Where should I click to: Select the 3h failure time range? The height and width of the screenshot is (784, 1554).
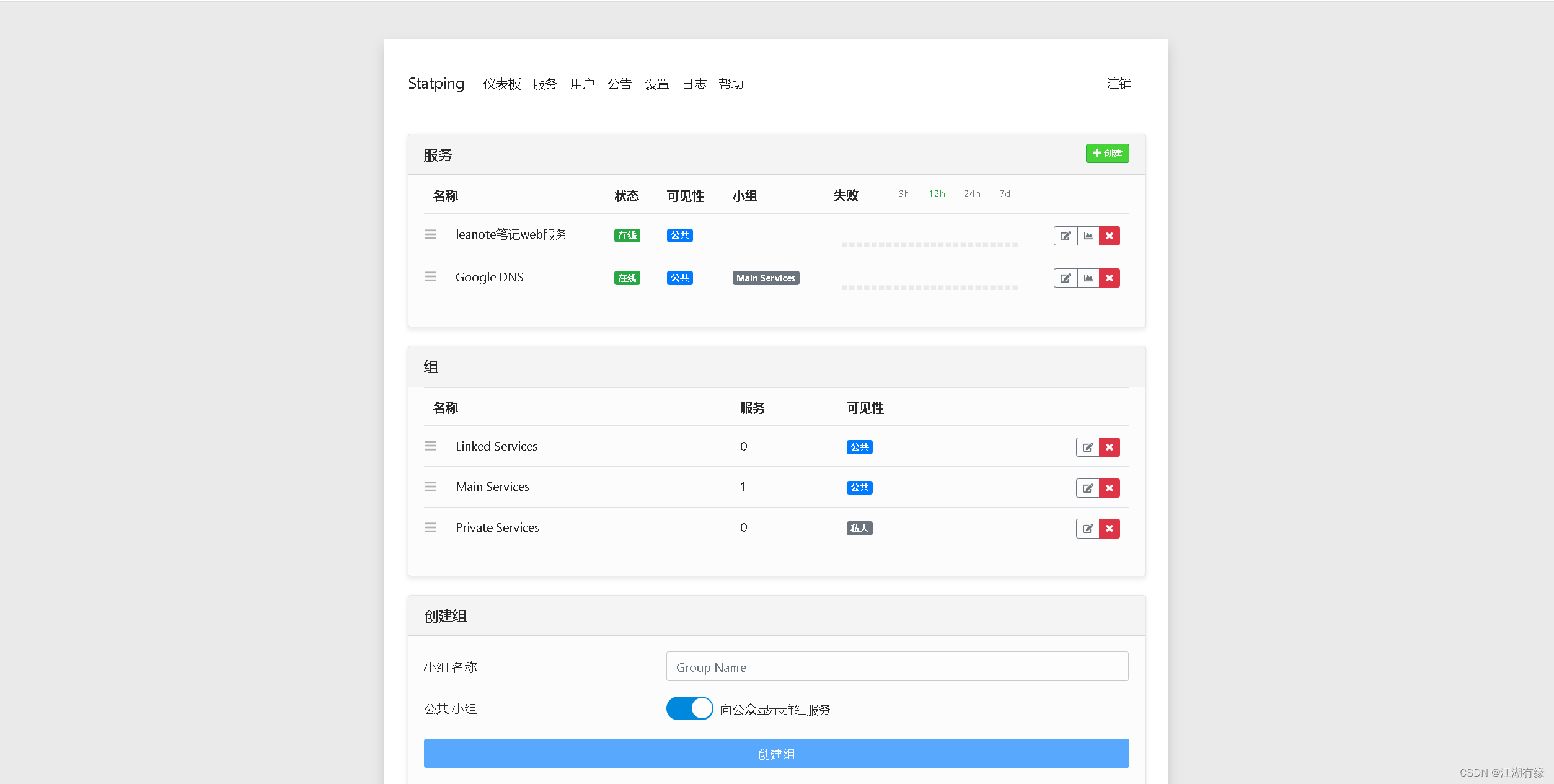[x=904, y=194]
